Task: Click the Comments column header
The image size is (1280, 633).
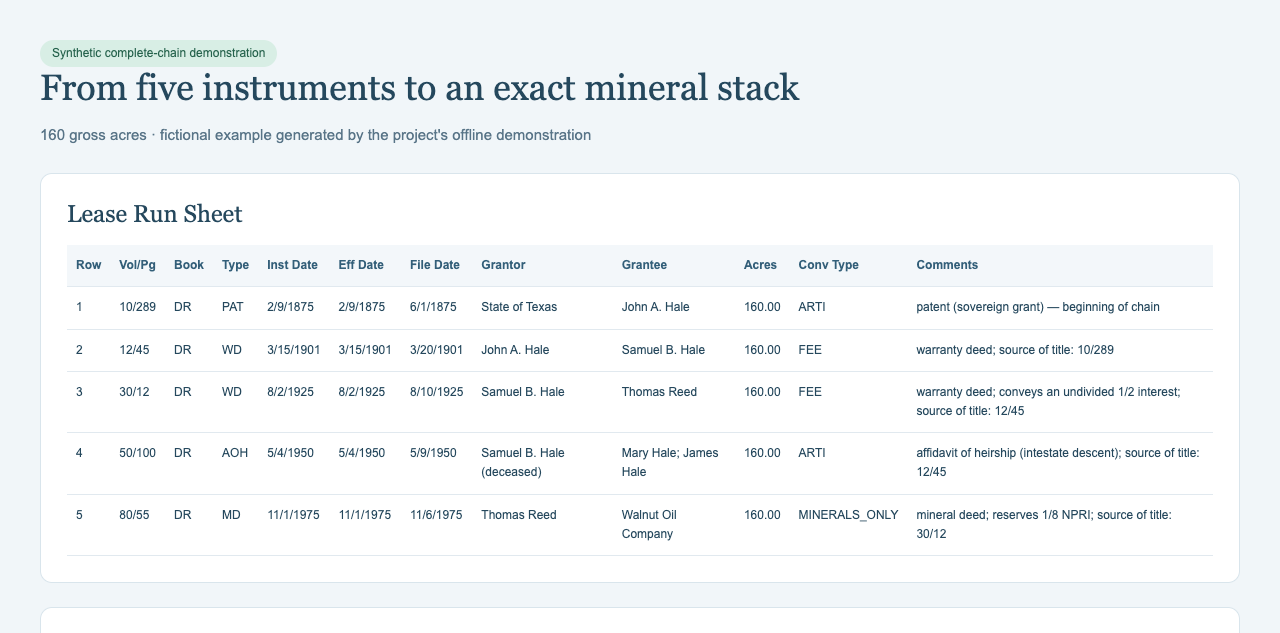Action: (x=947, y=265)
